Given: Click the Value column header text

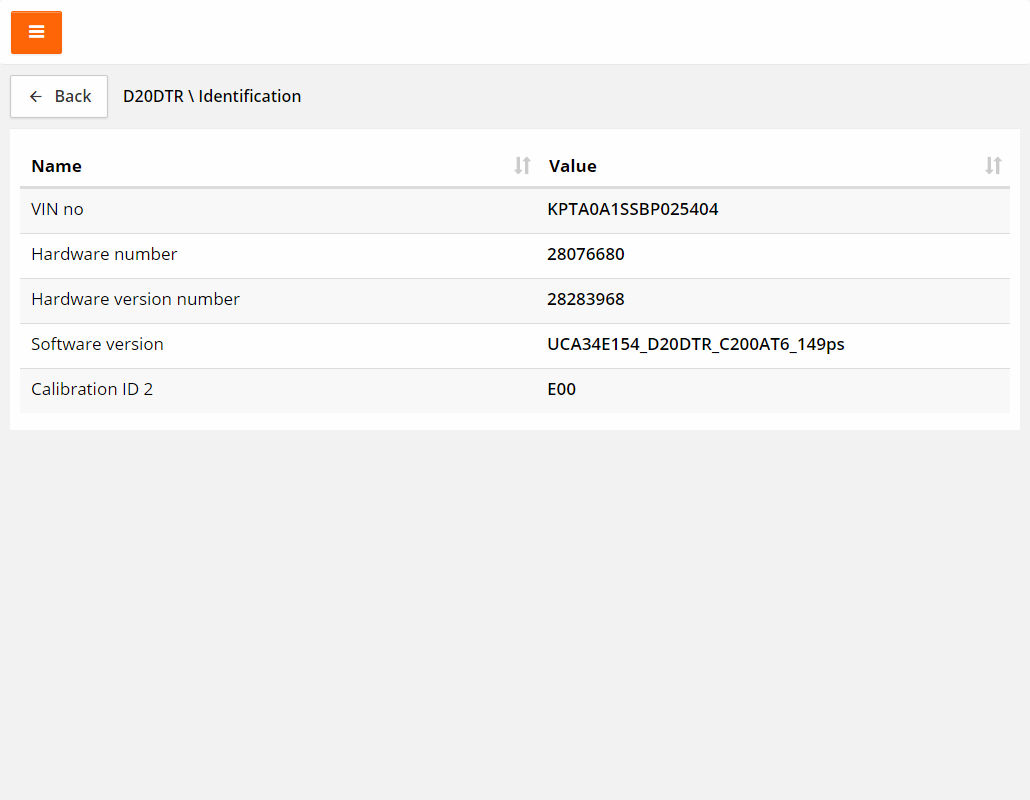Looking at the screenshot, I should click(x=572, y=166).
